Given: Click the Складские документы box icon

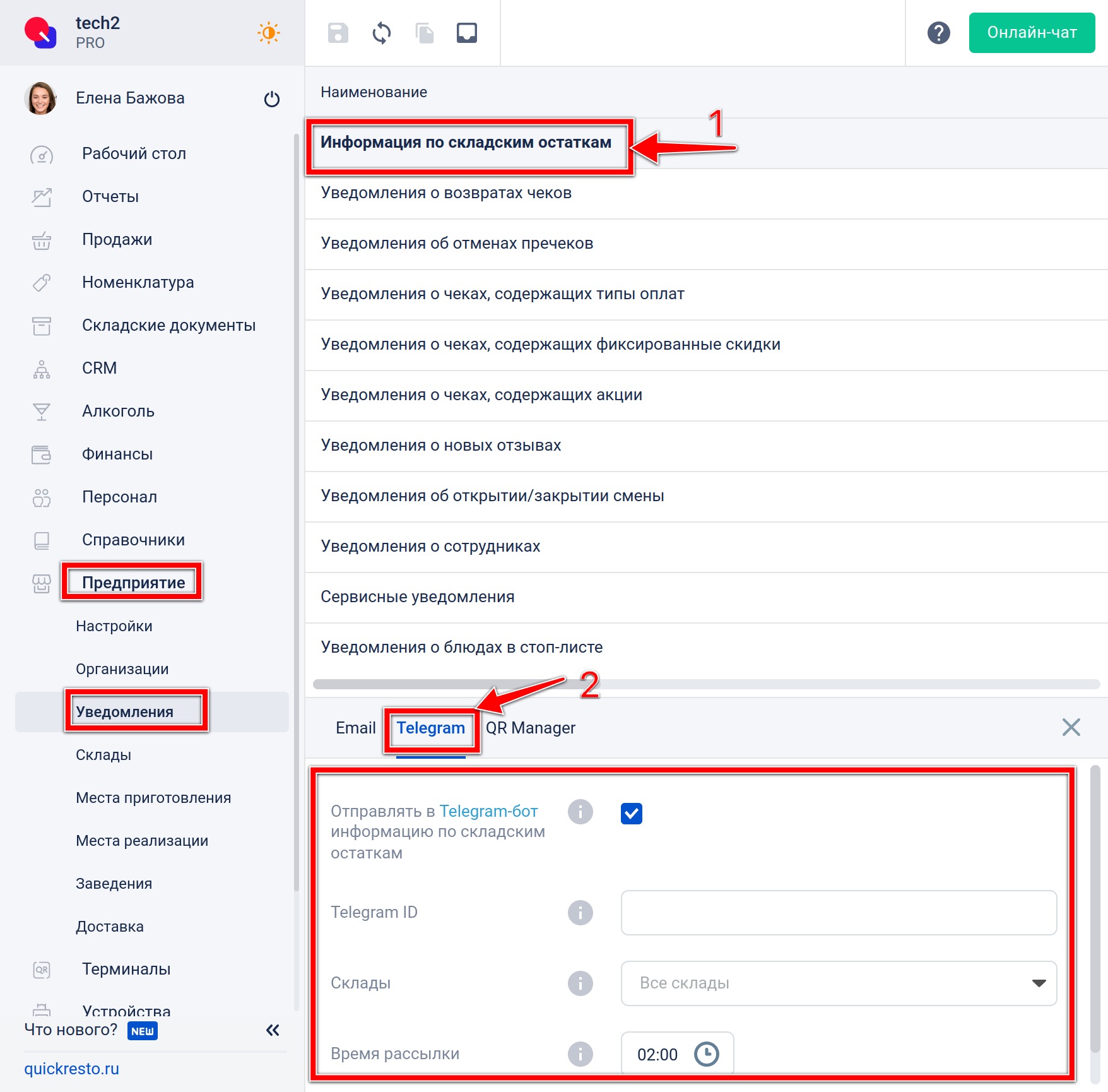Looking at the screenshot, I should [x=42, y=326].
